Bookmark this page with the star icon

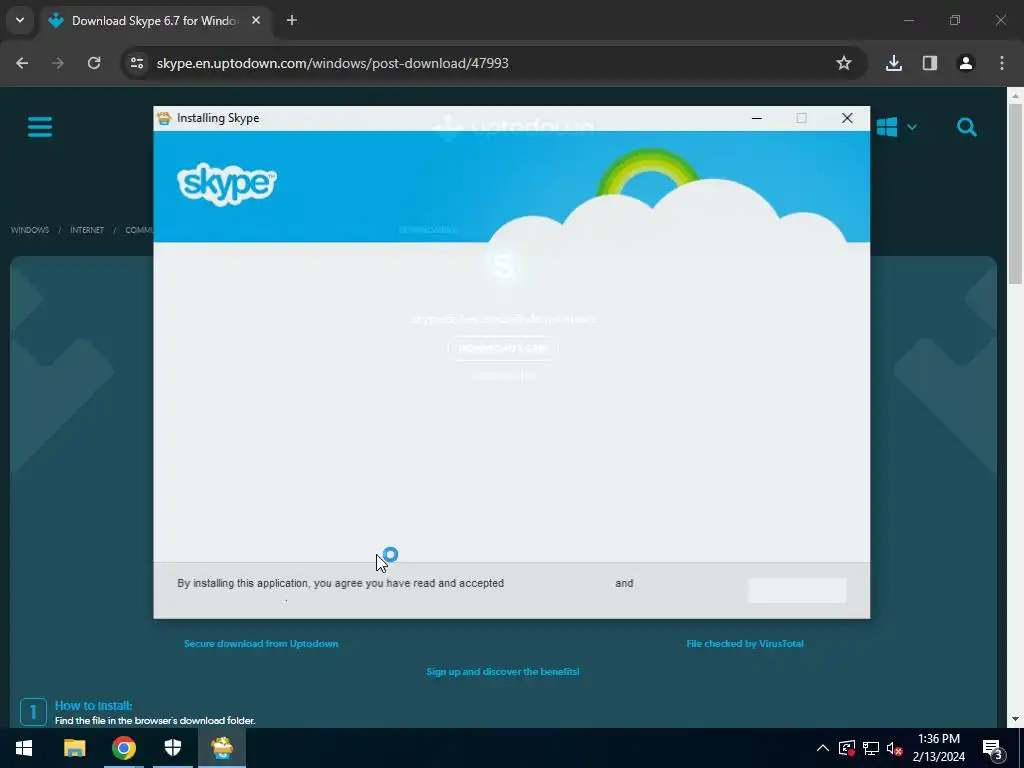(844, 63)
